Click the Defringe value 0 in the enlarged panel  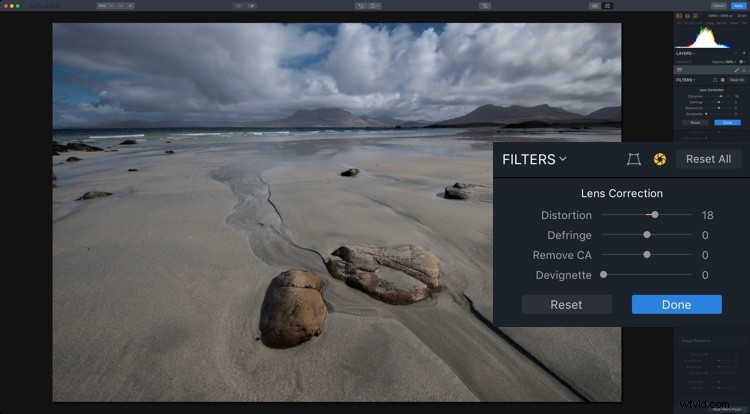click(x=705, y=235)
